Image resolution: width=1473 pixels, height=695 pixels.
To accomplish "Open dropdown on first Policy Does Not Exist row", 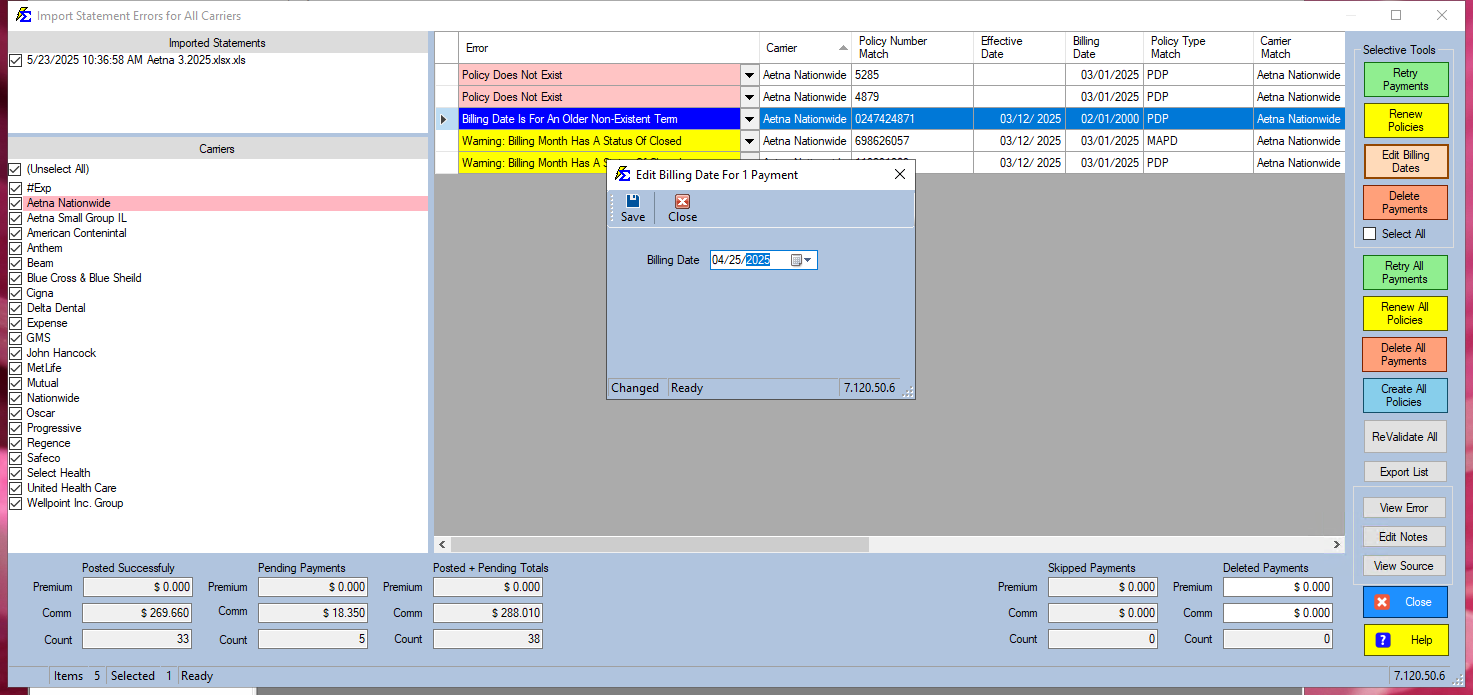I will coord(748,74).
